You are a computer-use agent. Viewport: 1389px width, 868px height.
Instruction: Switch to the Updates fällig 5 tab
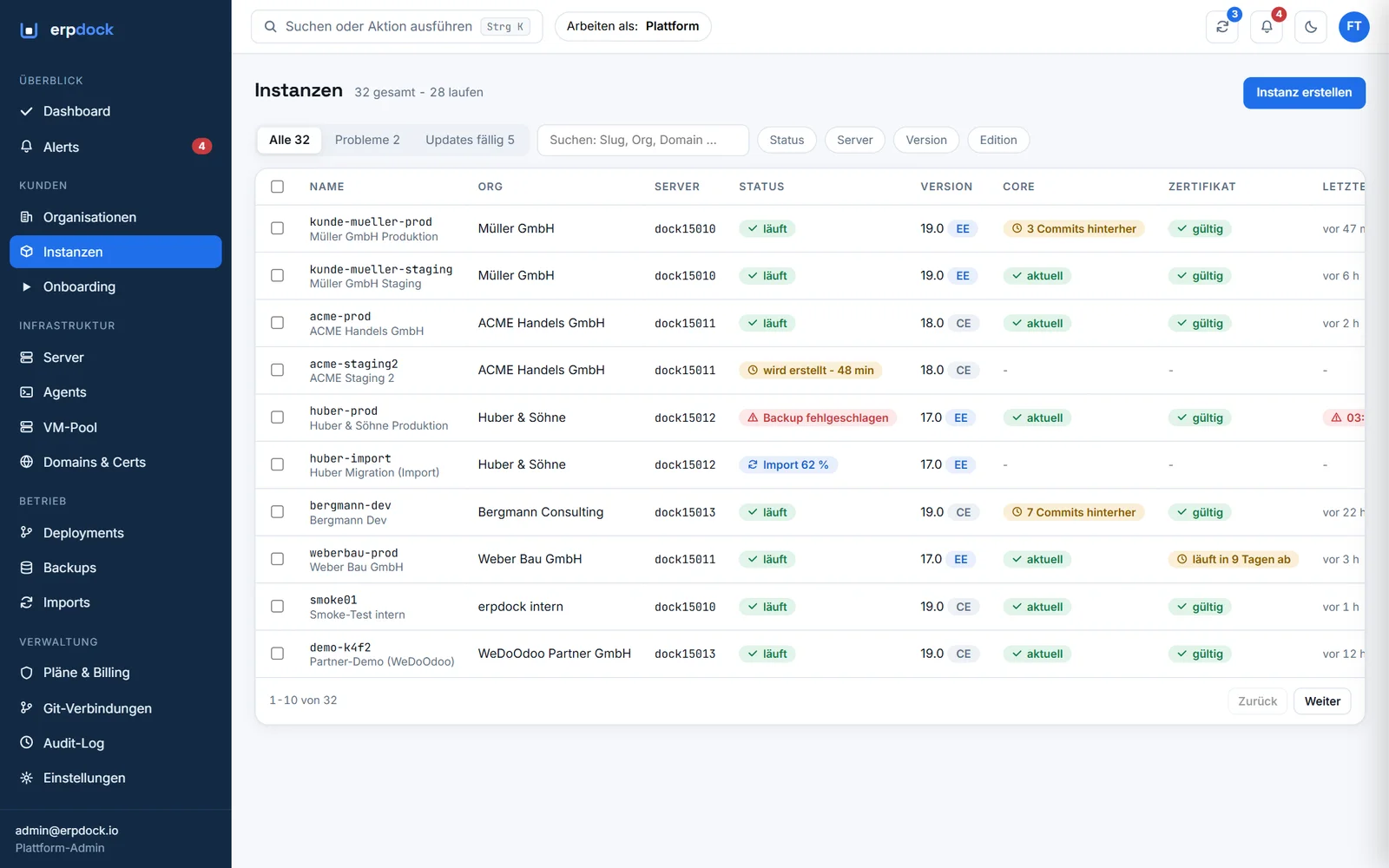470,140
